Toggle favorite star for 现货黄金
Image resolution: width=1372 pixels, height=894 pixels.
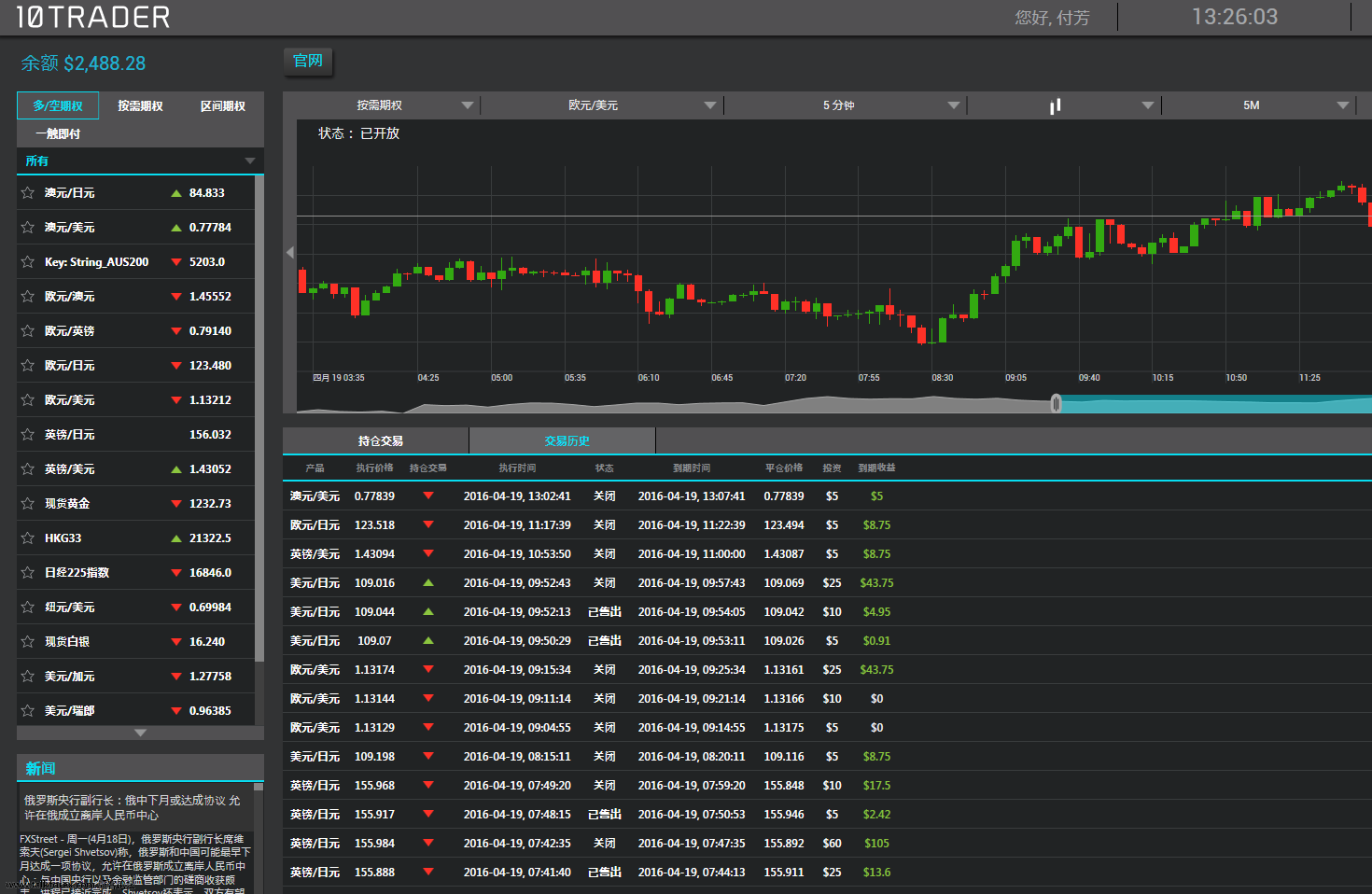tap(28, 504)
